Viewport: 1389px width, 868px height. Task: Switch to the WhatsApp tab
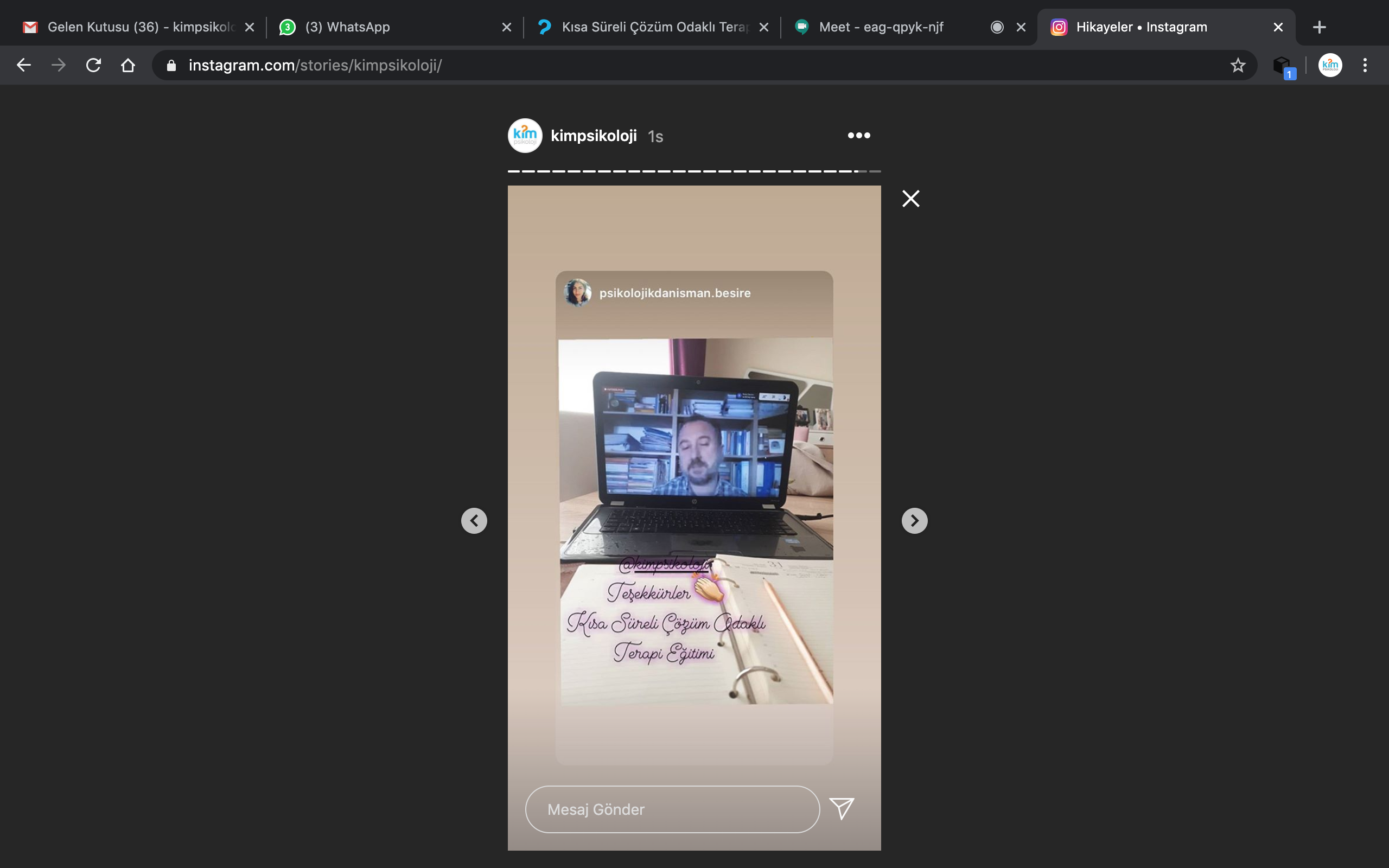coord(347,27)
